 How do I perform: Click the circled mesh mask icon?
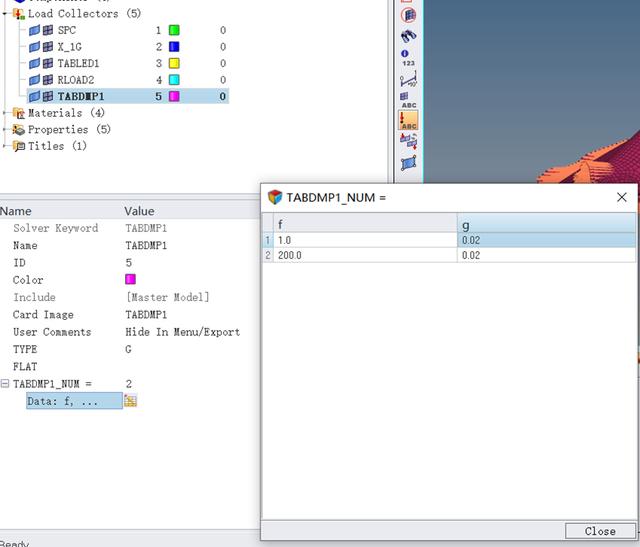point(408,16)
